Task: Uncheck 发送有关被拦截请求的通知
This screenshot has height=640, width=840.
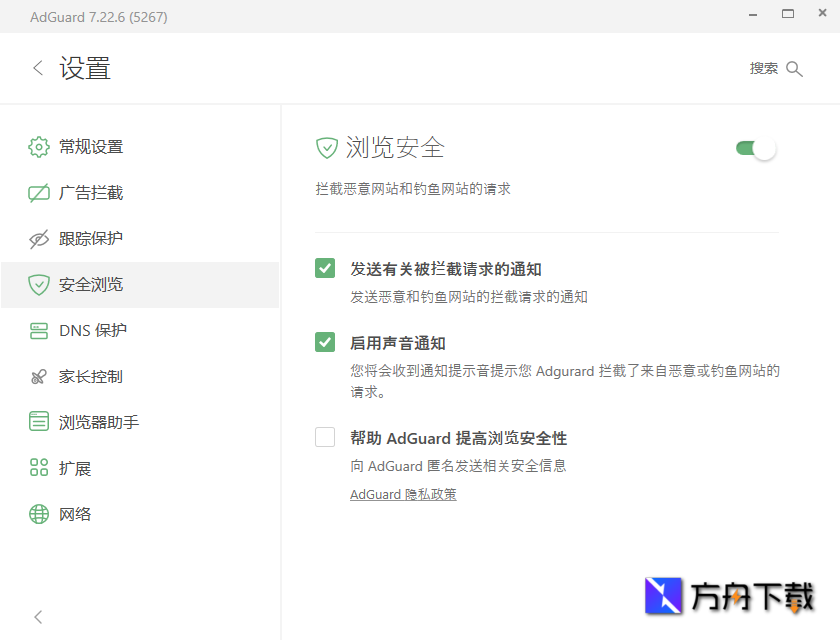Action: pyautogui.click(x=325, y=268)
